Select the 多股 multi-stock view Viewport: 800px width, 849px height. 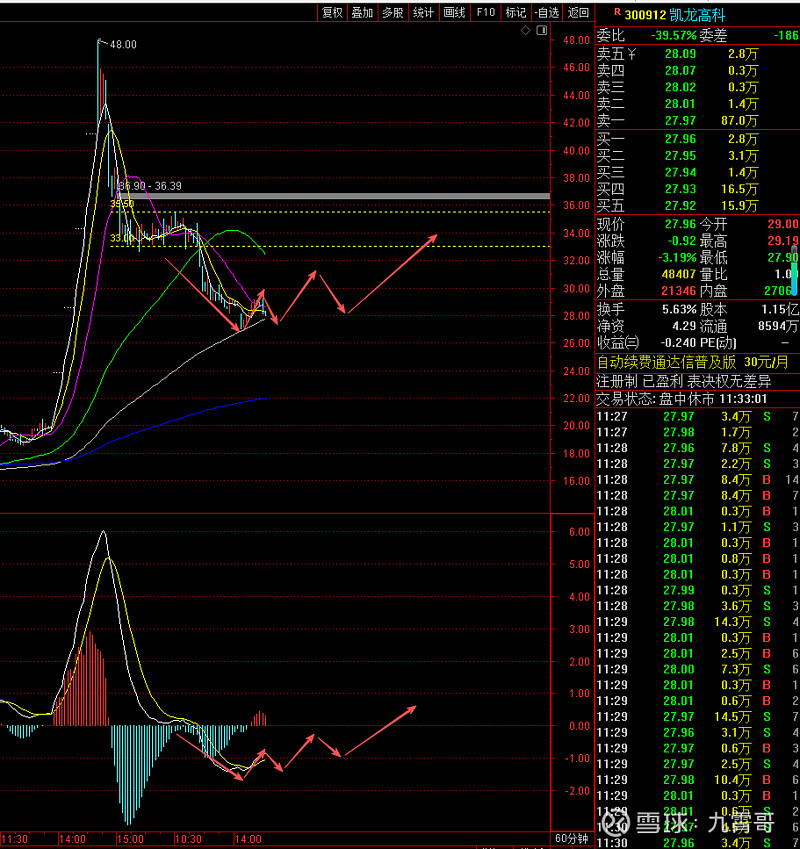393,12
